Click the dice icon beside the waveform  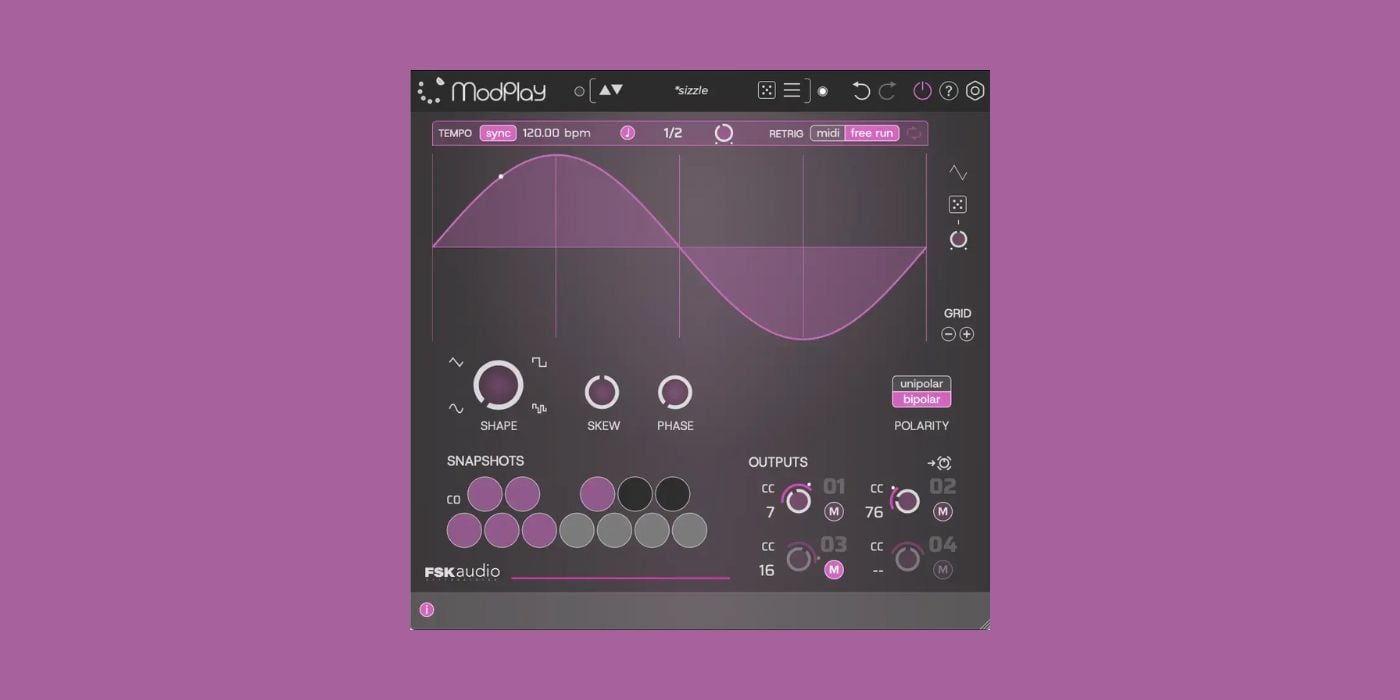click(x=958, y=205)
